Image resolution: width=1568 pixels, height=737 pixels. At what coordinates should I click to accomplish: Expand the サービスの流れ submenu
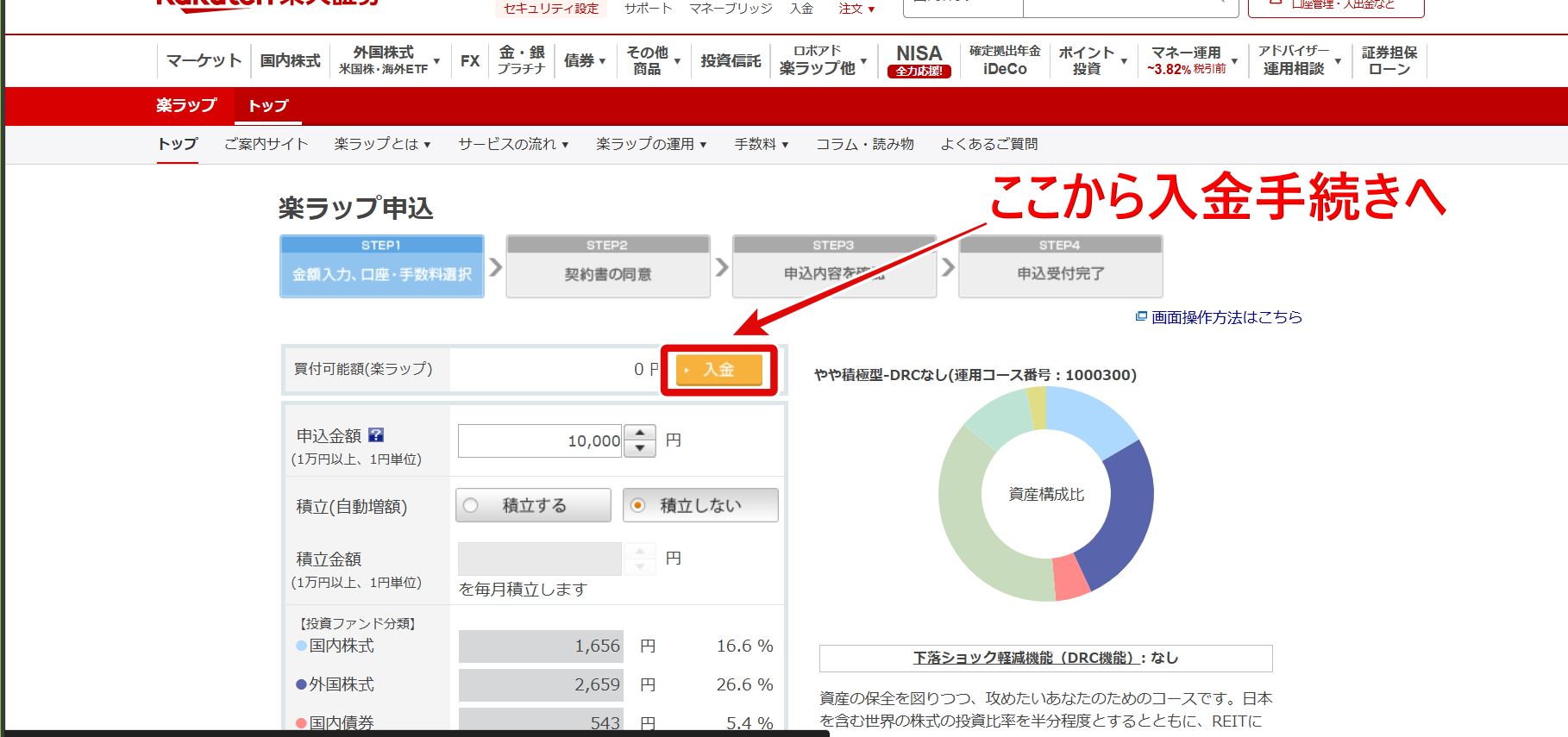[x=513, y=144]
